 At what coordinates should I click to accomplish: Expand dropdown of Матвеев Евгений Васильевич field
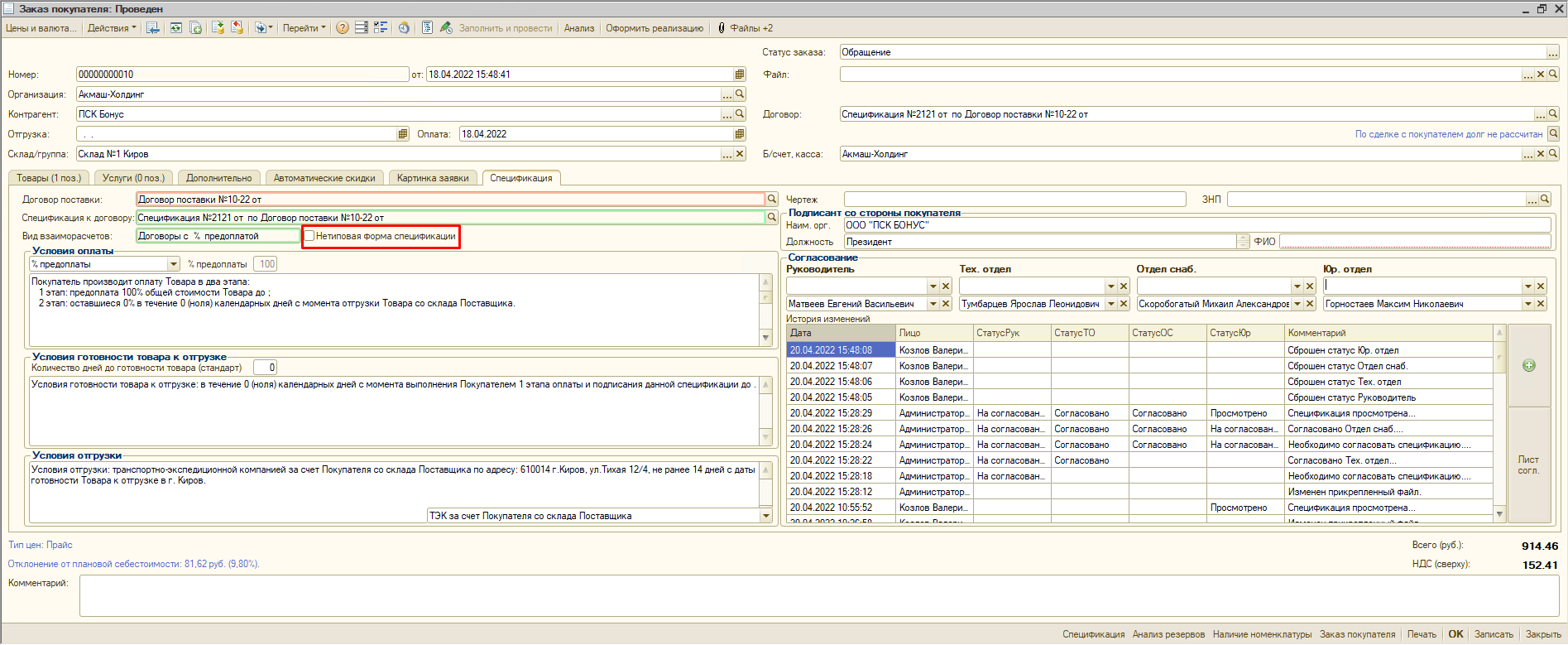click(933, 304)
